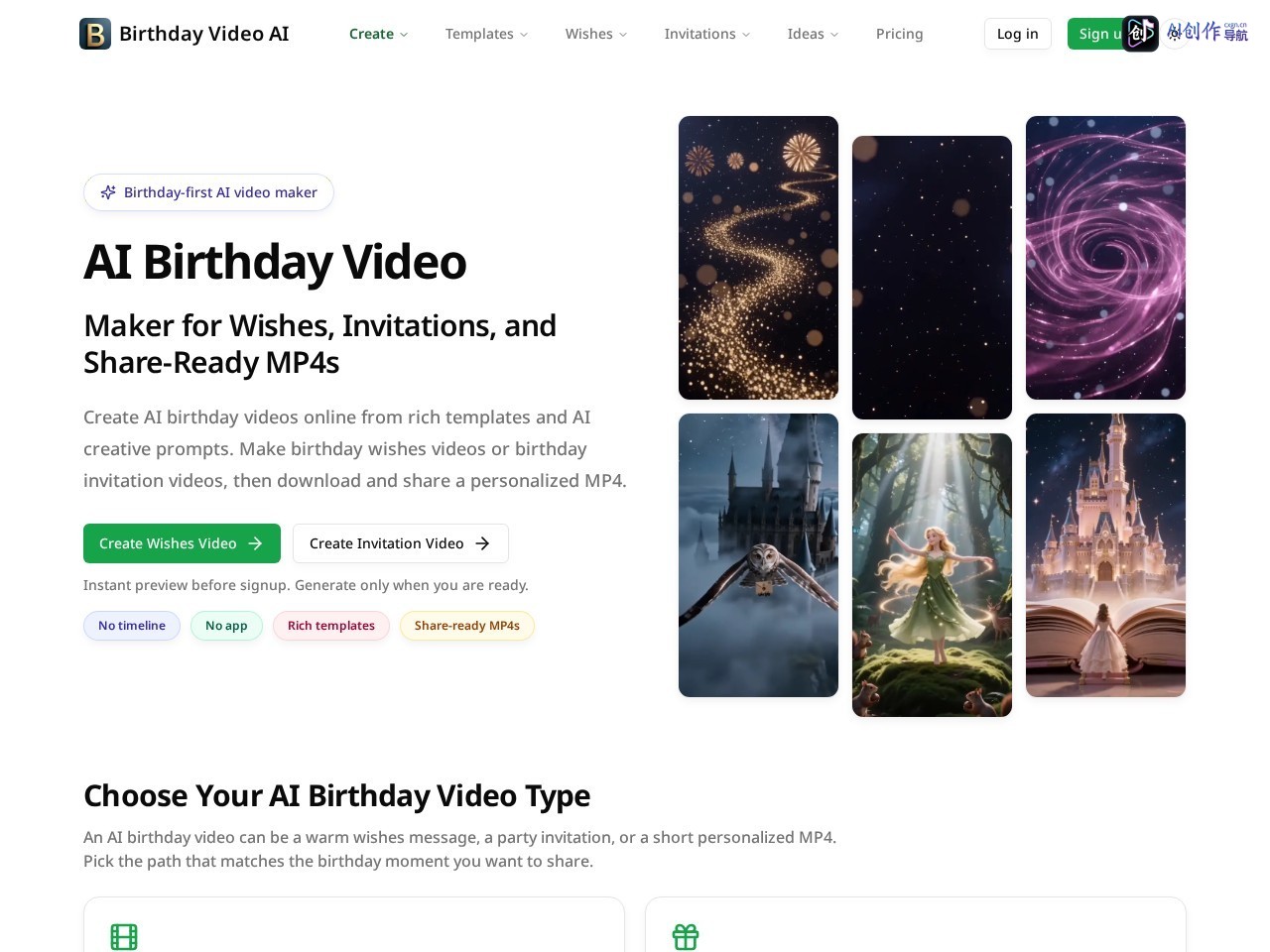Open the Templates menu

(x=486, y=34)
